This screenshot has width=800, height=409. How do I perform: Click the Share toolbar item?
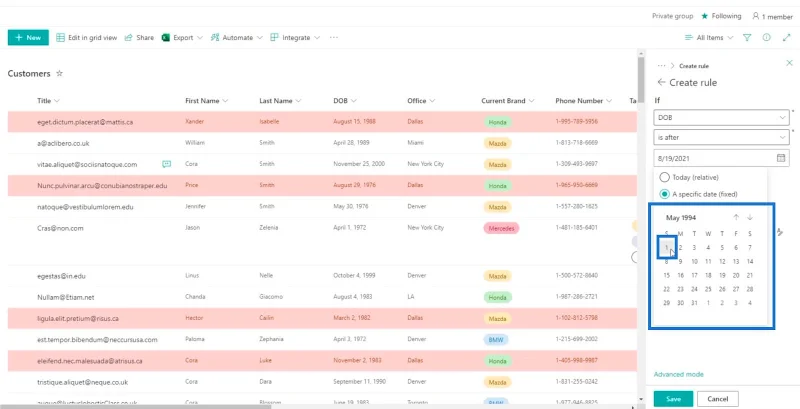pos(139,37)
